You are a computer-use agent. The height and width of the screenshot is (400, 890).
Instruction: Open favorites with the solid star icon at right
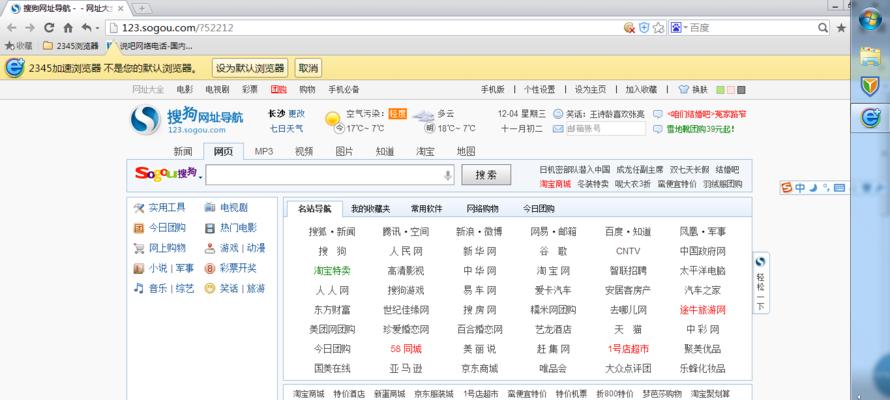[x=841, y=28]
